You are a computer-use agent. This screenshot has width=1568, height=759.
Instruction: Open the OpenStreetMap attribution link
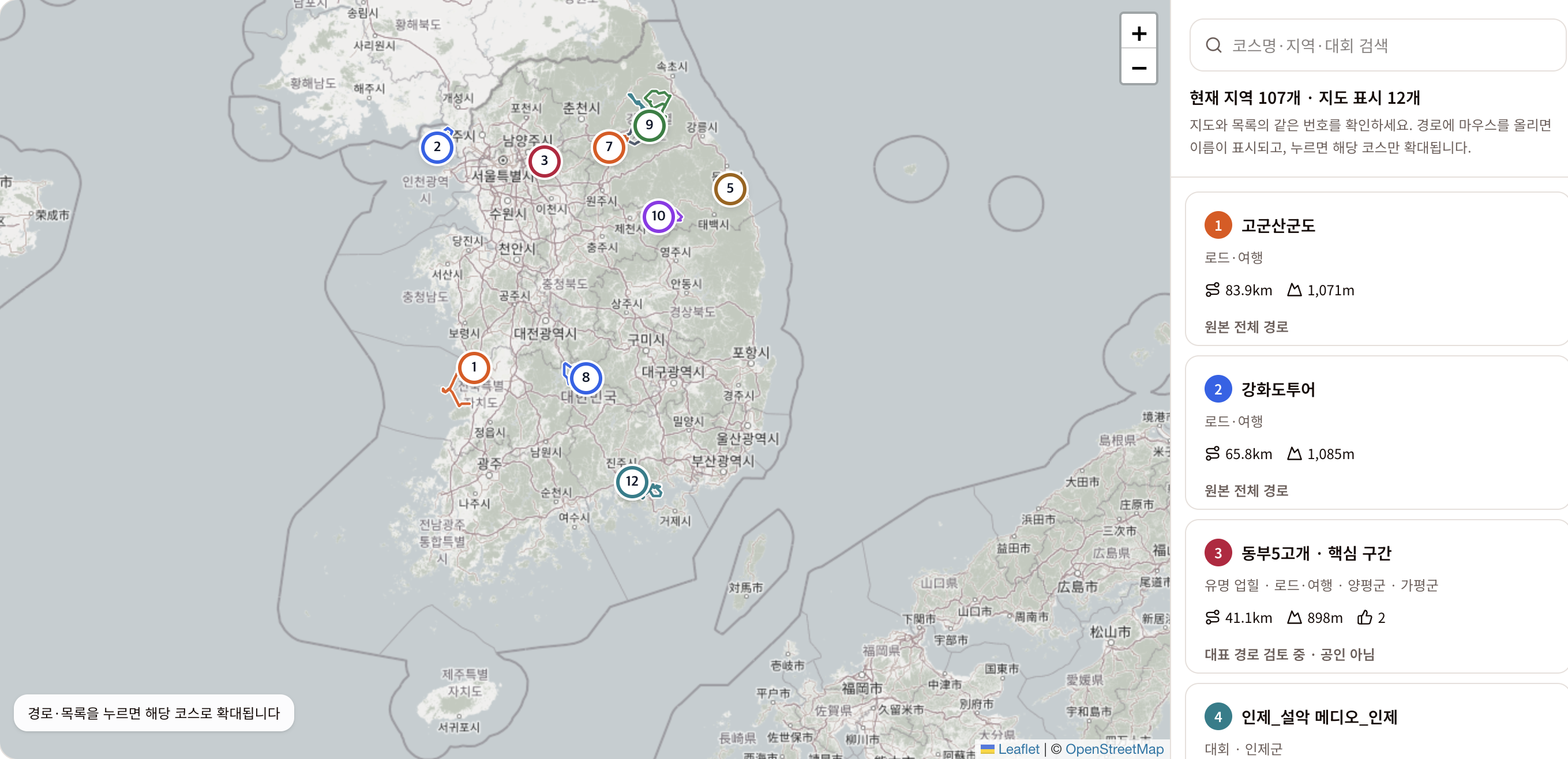pos(1114,749)
